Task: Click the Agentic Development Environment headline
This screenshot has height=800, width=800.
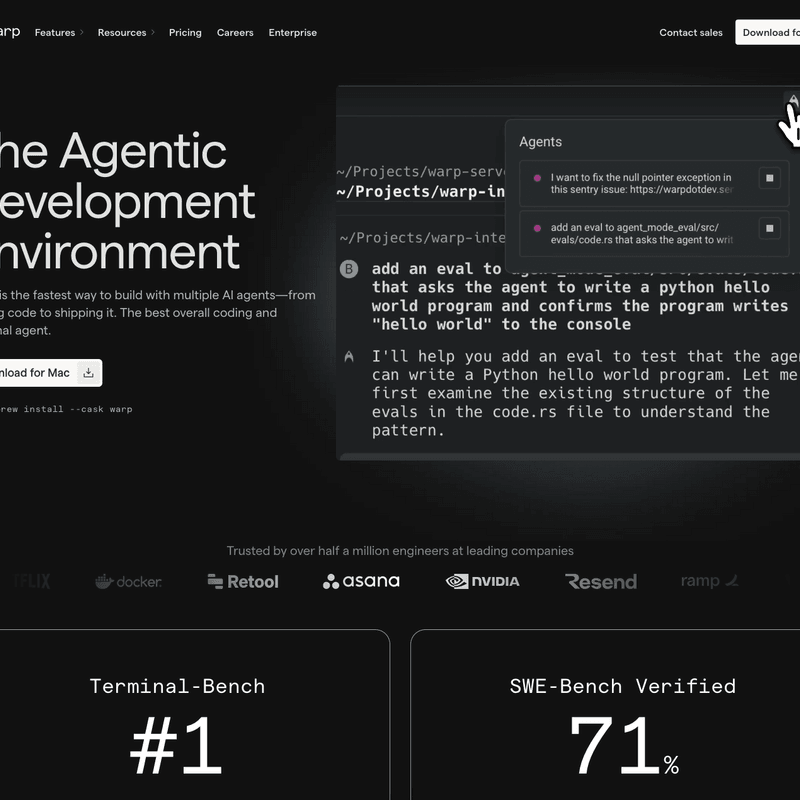Action: point(128,201)
